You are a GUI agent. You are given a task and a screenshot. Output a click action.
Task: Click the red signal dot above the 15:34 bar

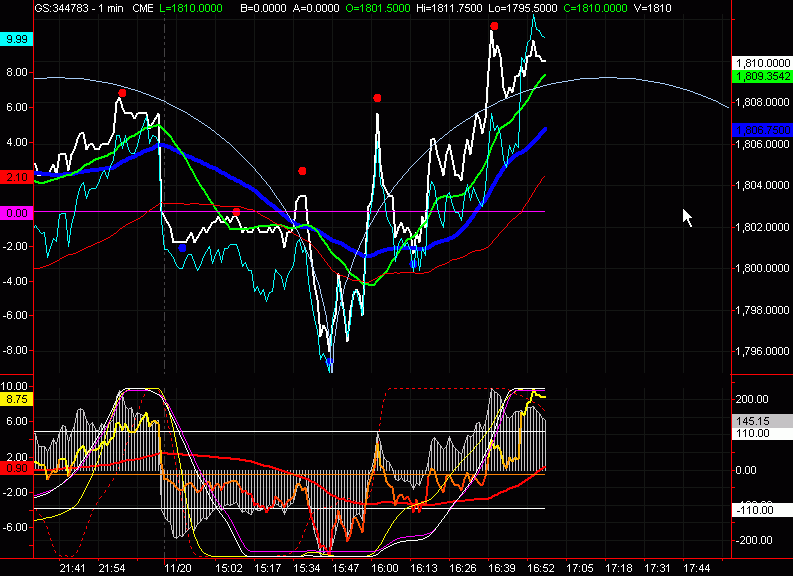coord(302,171)
